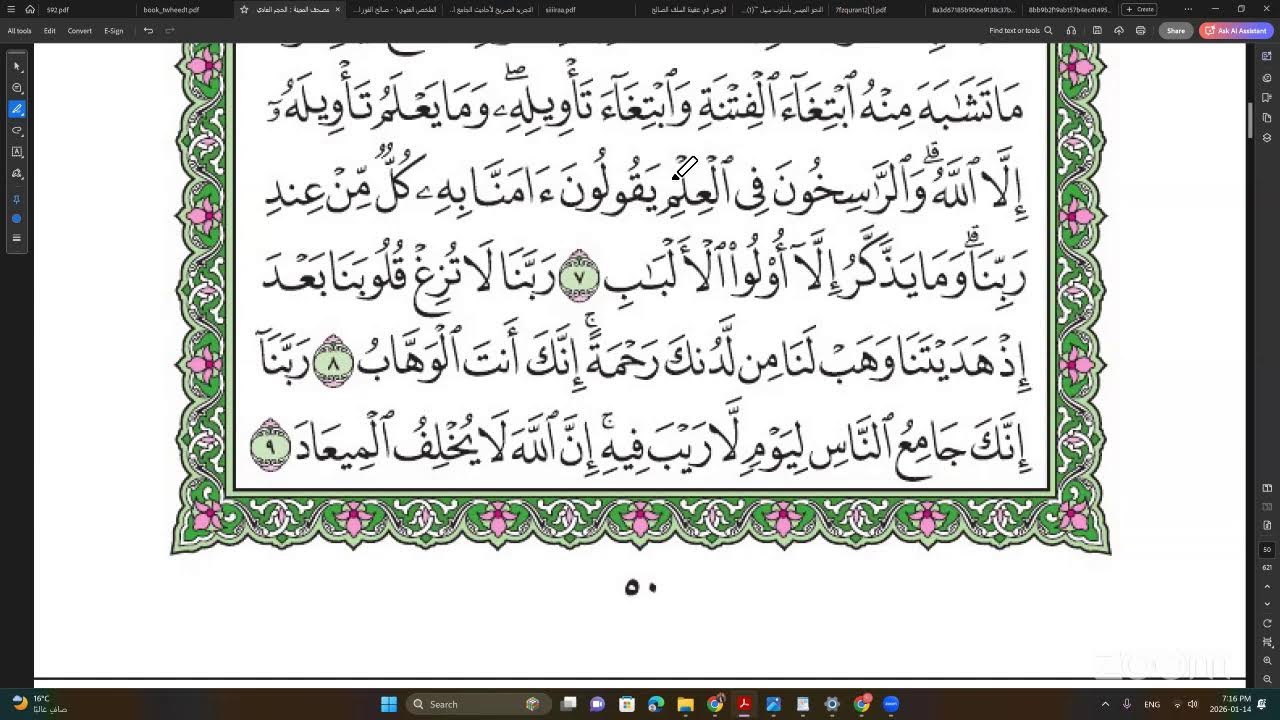Go to previous page arrow
Viewport: 1280px width, 720px height.
click(x=1267, y=586)
